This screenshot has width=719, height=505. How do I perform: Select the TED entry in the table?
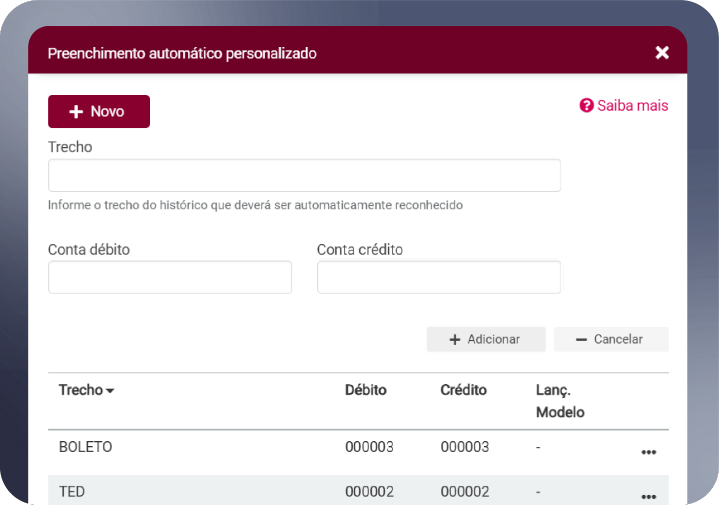(72, 491)
